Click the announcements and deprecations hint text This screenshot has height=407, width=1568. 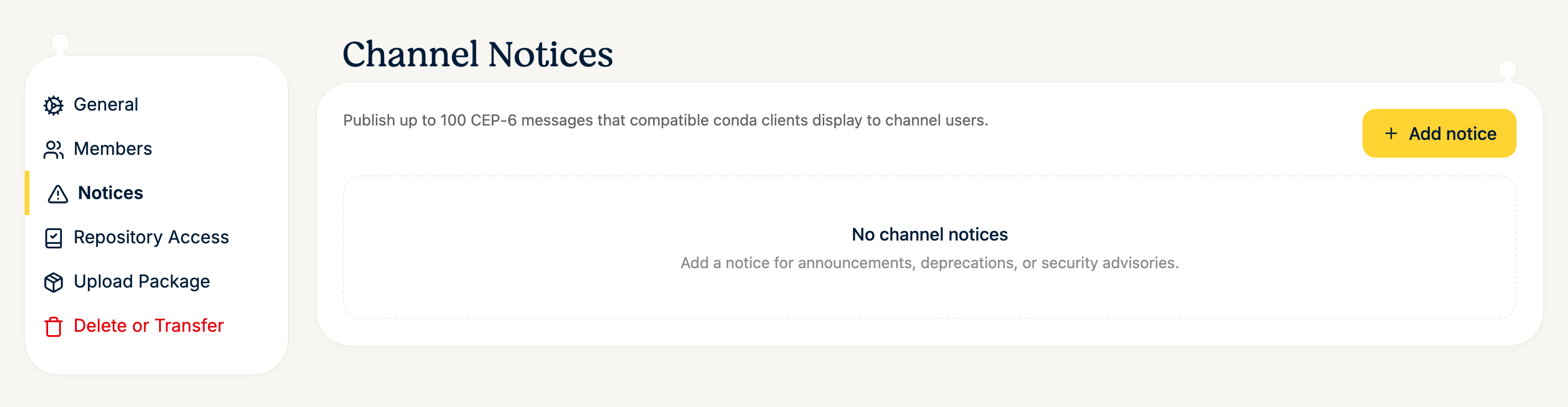(929, 263)
